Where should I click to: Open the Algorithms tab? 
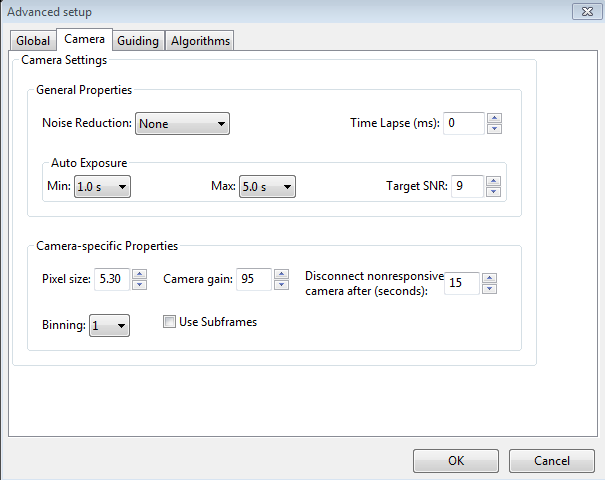click(x=200, y=41)
